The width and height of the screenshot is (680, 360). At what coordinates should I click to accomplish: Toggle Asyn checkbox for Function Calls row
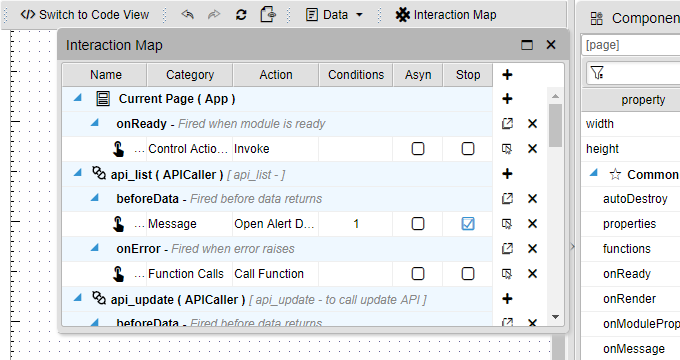418,274
